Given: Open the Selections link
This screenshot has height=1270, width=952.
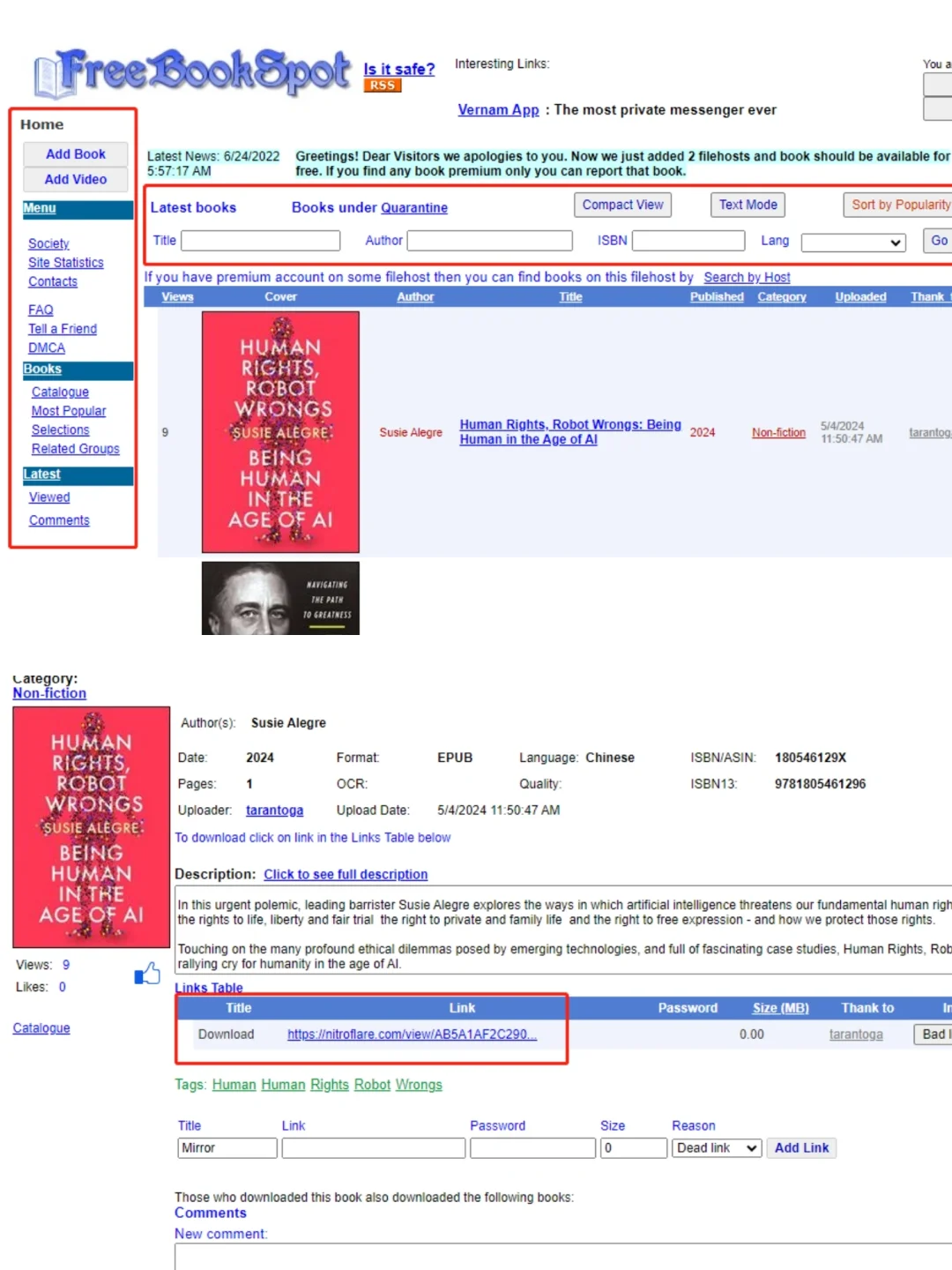Looking at the screenshot, I should 61,430.
